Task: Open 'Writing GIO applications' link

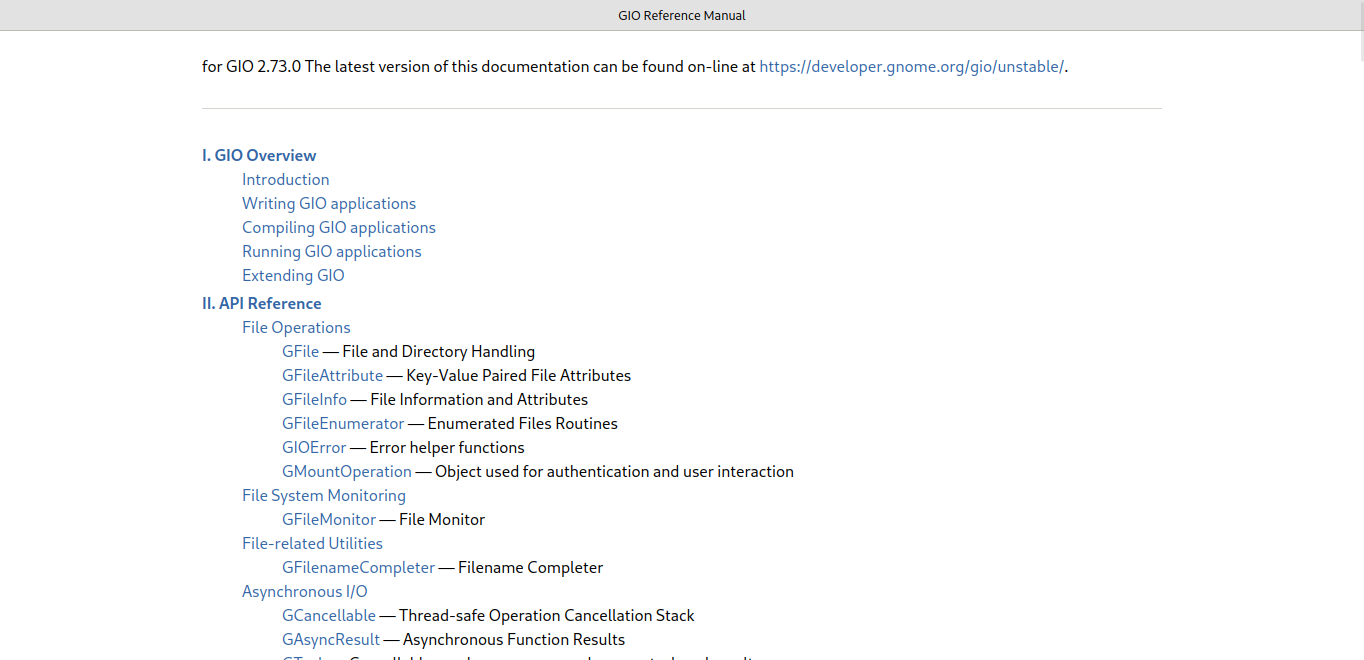Action: [329, 203]
